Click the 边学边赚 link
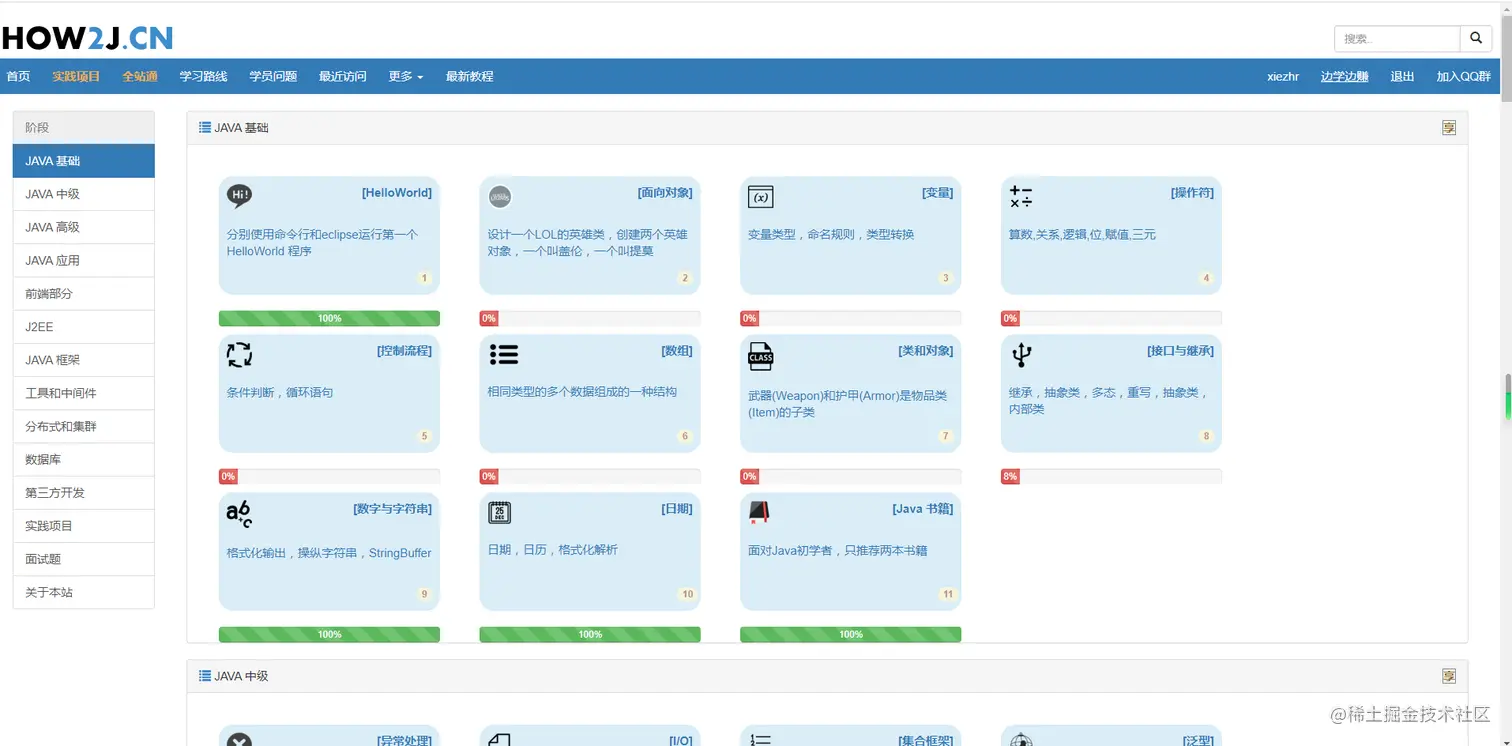Viewport: 1512px width, 746px height. 1344,76
